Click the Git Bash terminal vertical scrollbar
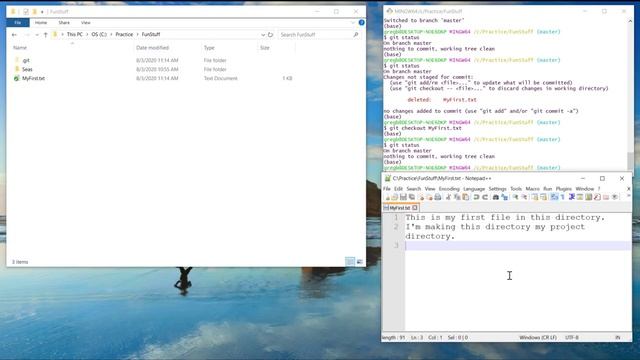 click(x=631, y=94)
